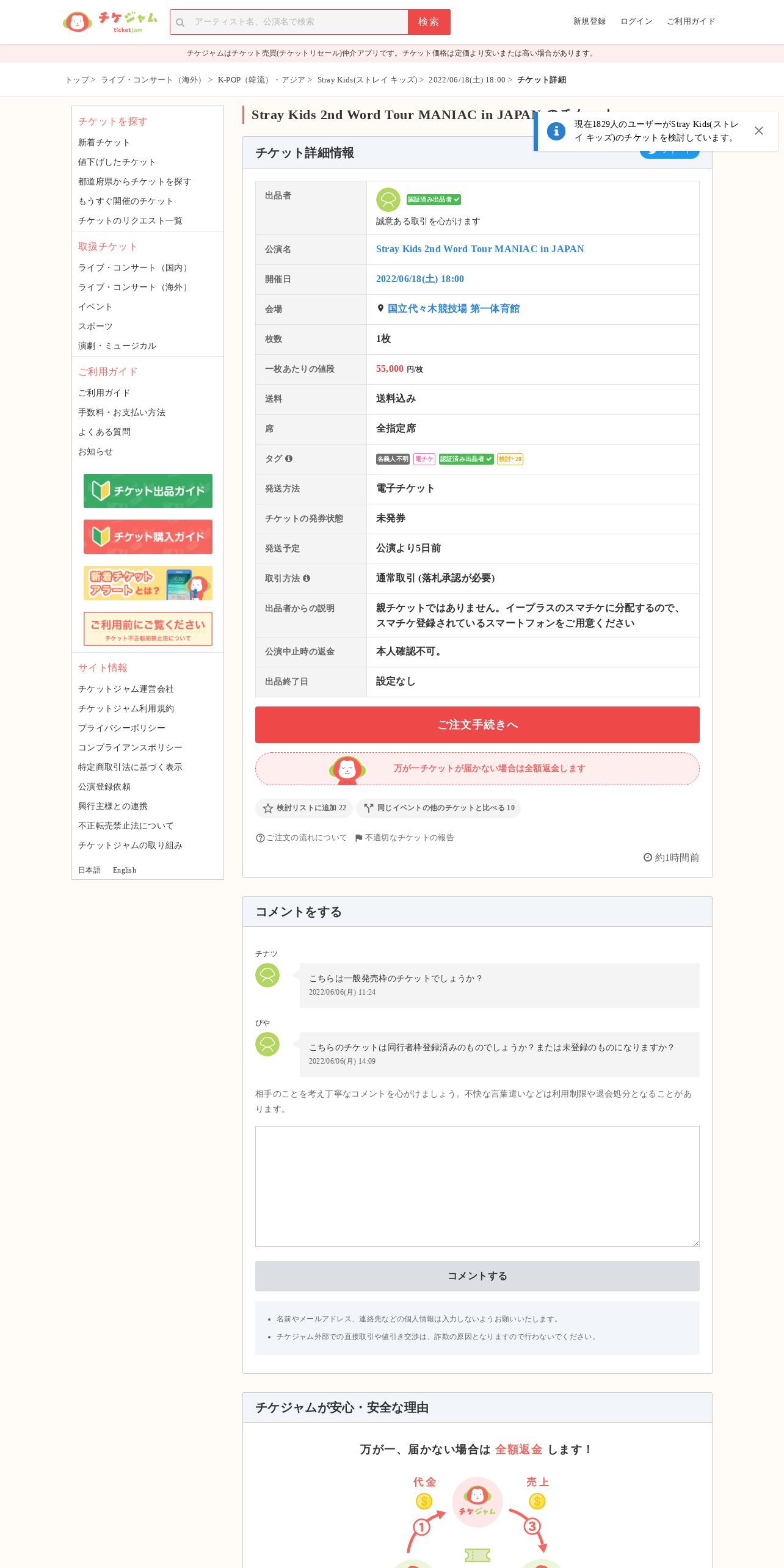This screenshot has height=1568, width=784.
Task: Click 公演名 link Stray Kids 2nd Word Tour
Action: click(480, 249)
